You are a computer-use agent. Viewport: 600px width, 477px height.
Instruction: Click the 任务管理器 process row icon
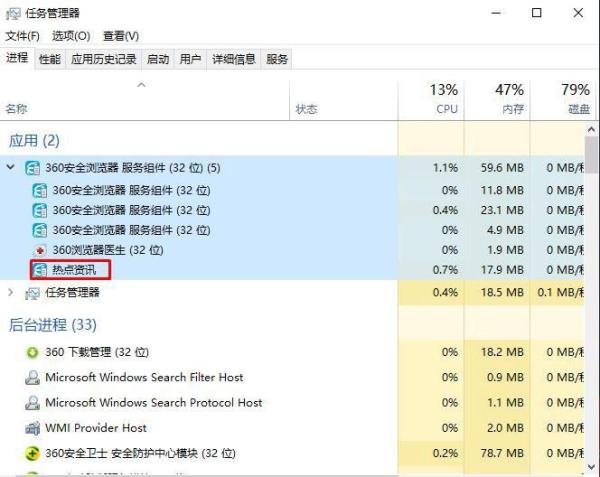pyautogui.click(x=32, y=293)
